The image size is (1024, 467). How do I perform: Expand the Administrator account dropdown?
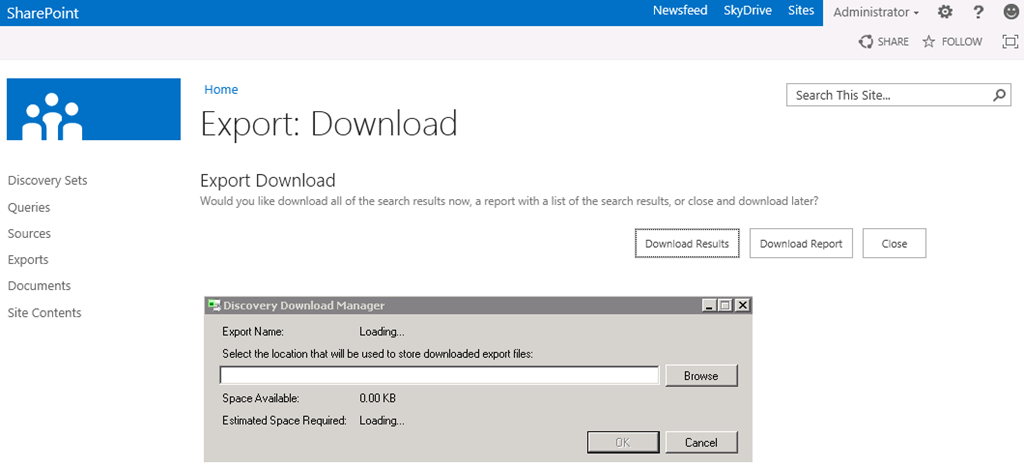(x=876, y=12)
